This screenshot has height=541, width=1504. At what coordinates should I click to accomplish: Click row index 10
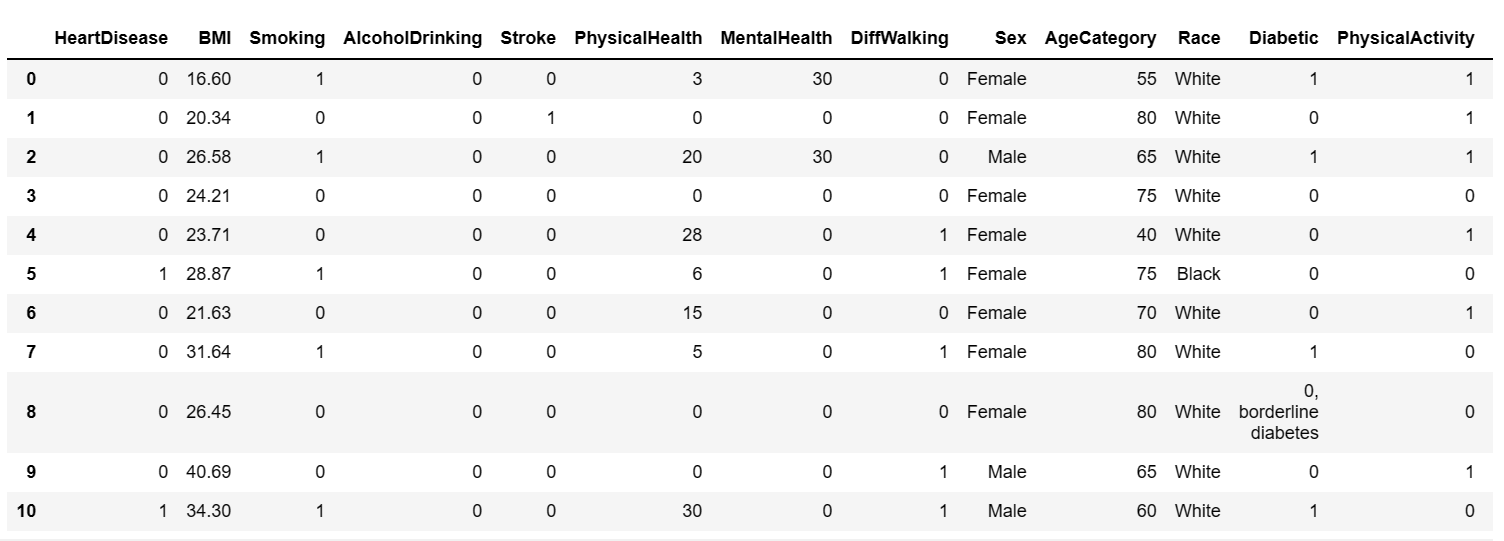[27, 511]
